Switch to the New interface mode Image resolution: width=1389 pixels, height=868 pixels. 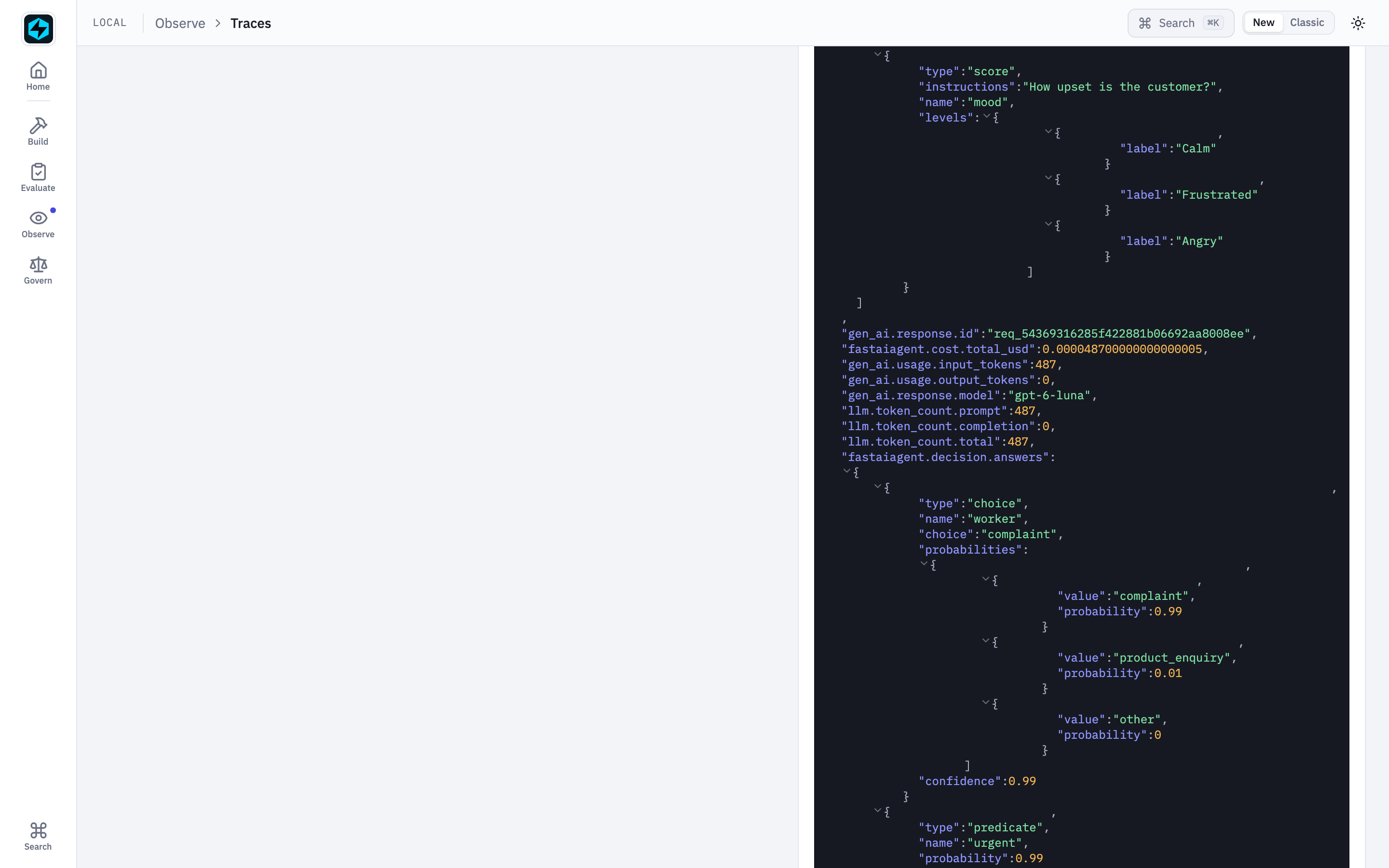pos(1263,22)
